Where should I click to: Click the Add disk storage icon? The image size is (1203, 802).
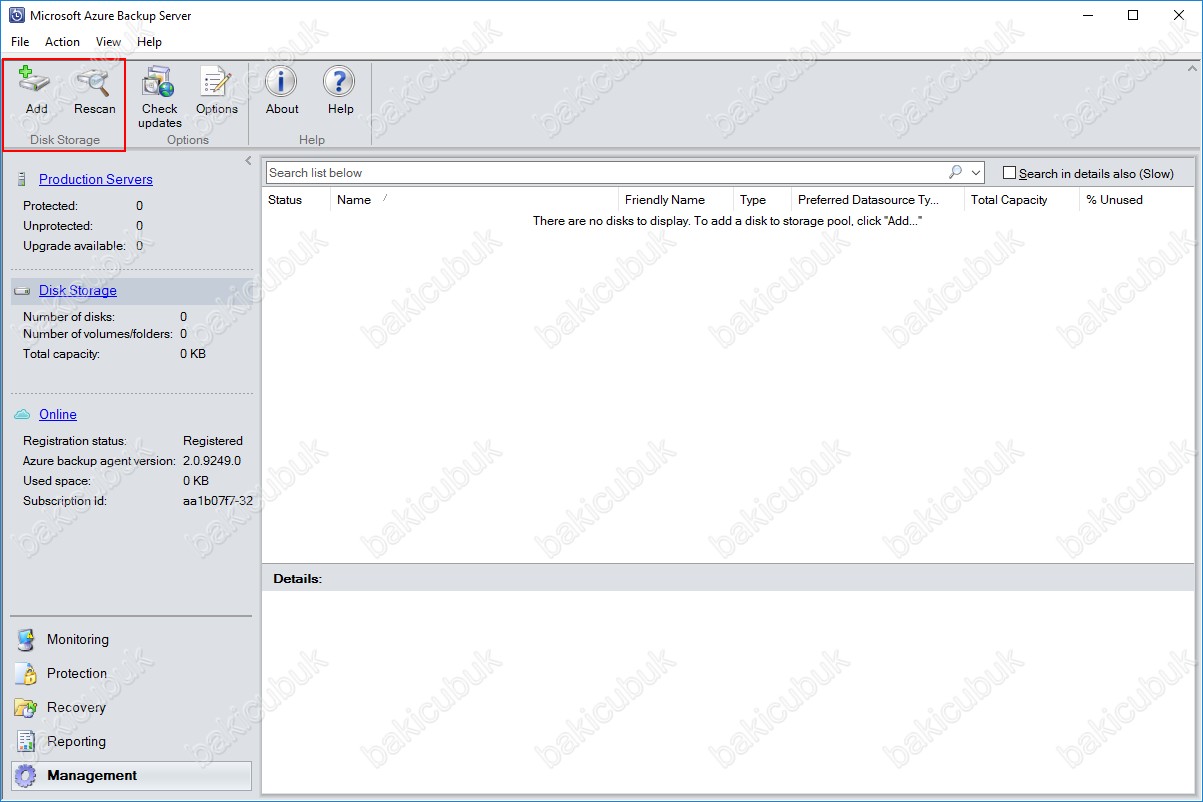tap(36, 82)
